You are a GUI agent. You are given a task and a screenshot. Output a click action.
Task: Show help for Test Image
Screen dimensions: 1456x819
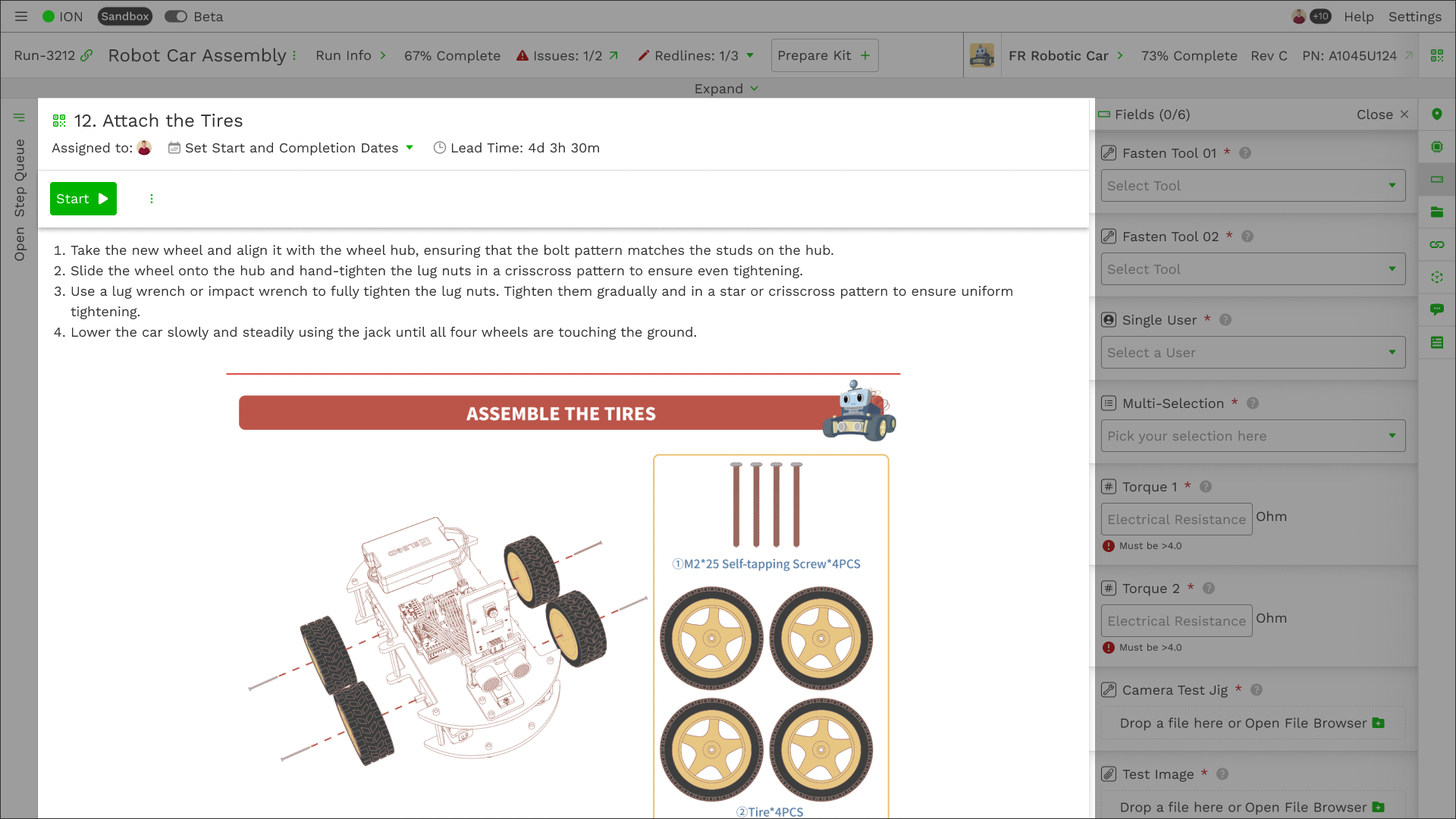1222,774
